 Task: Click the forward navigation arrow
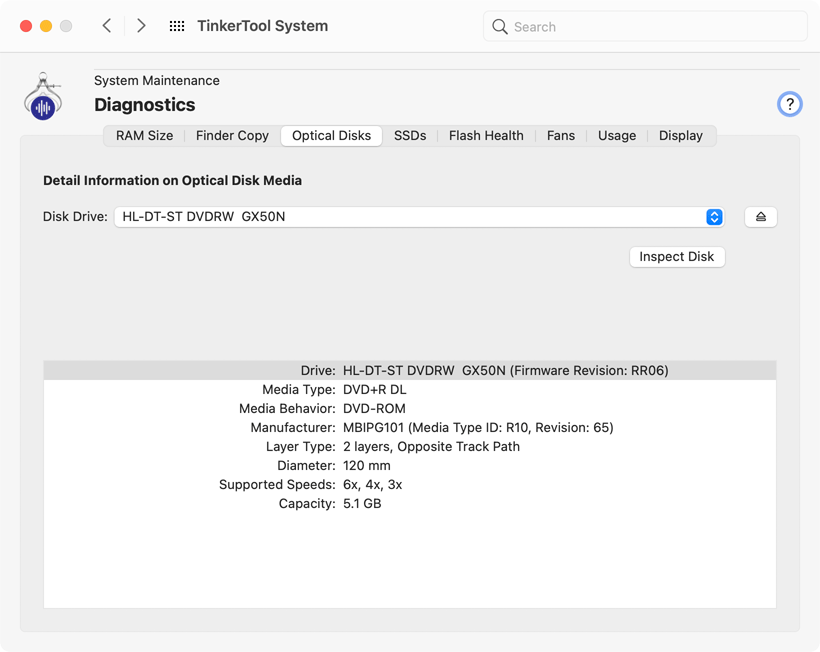141,26
